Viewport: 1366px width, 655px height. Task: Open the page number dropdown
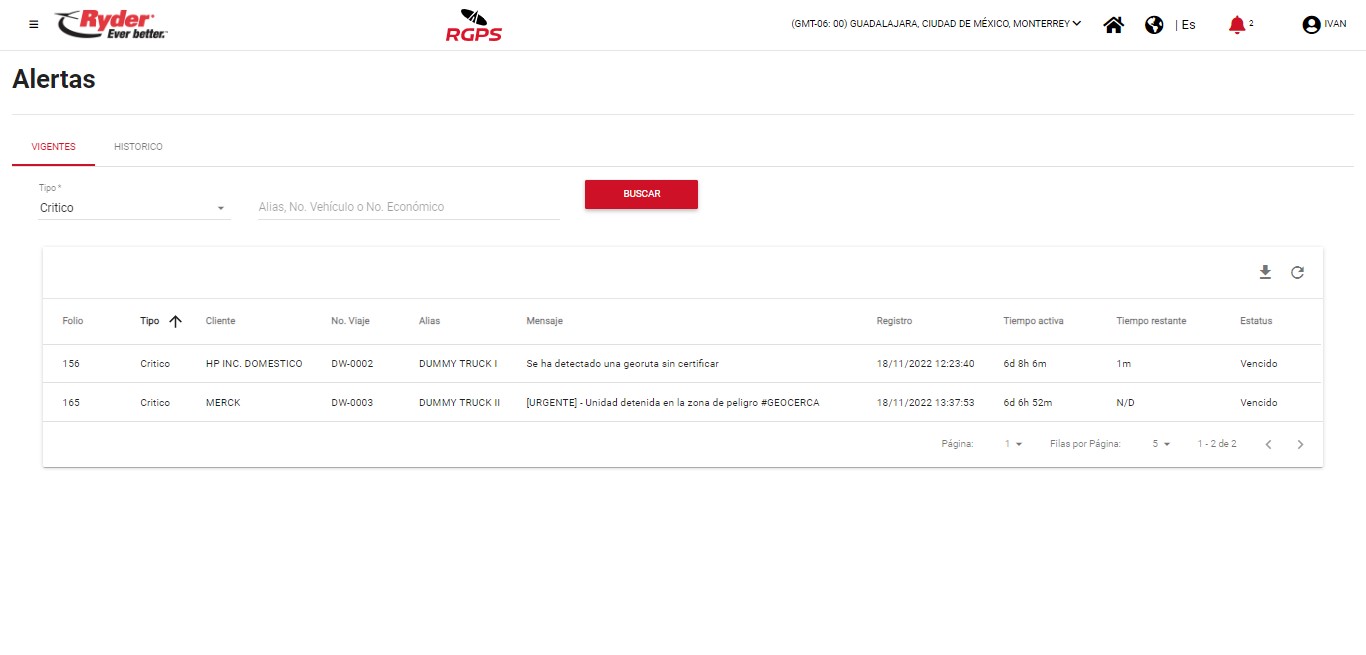(1013, 444)
